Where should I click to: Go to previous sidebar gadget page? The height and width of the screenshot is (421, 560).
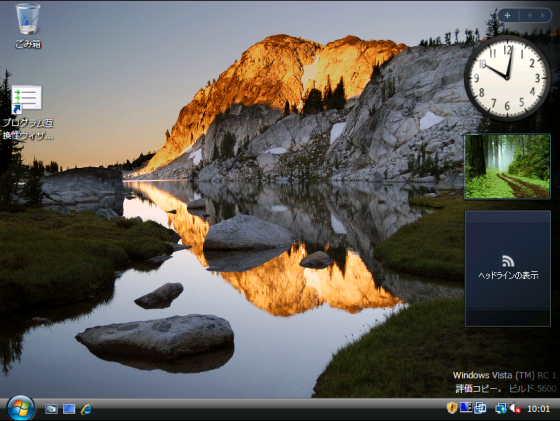(529, 15)
